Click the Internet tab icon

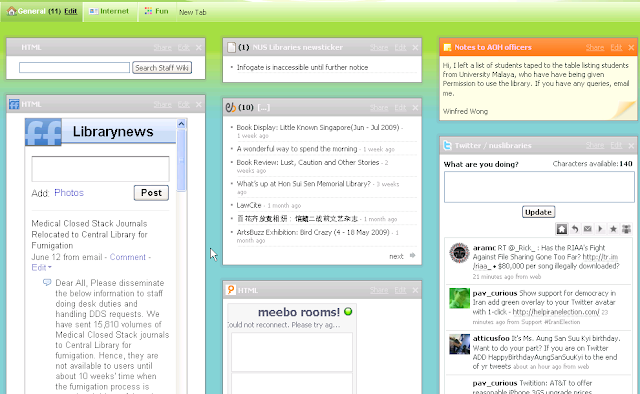click(x=93, y=11)
